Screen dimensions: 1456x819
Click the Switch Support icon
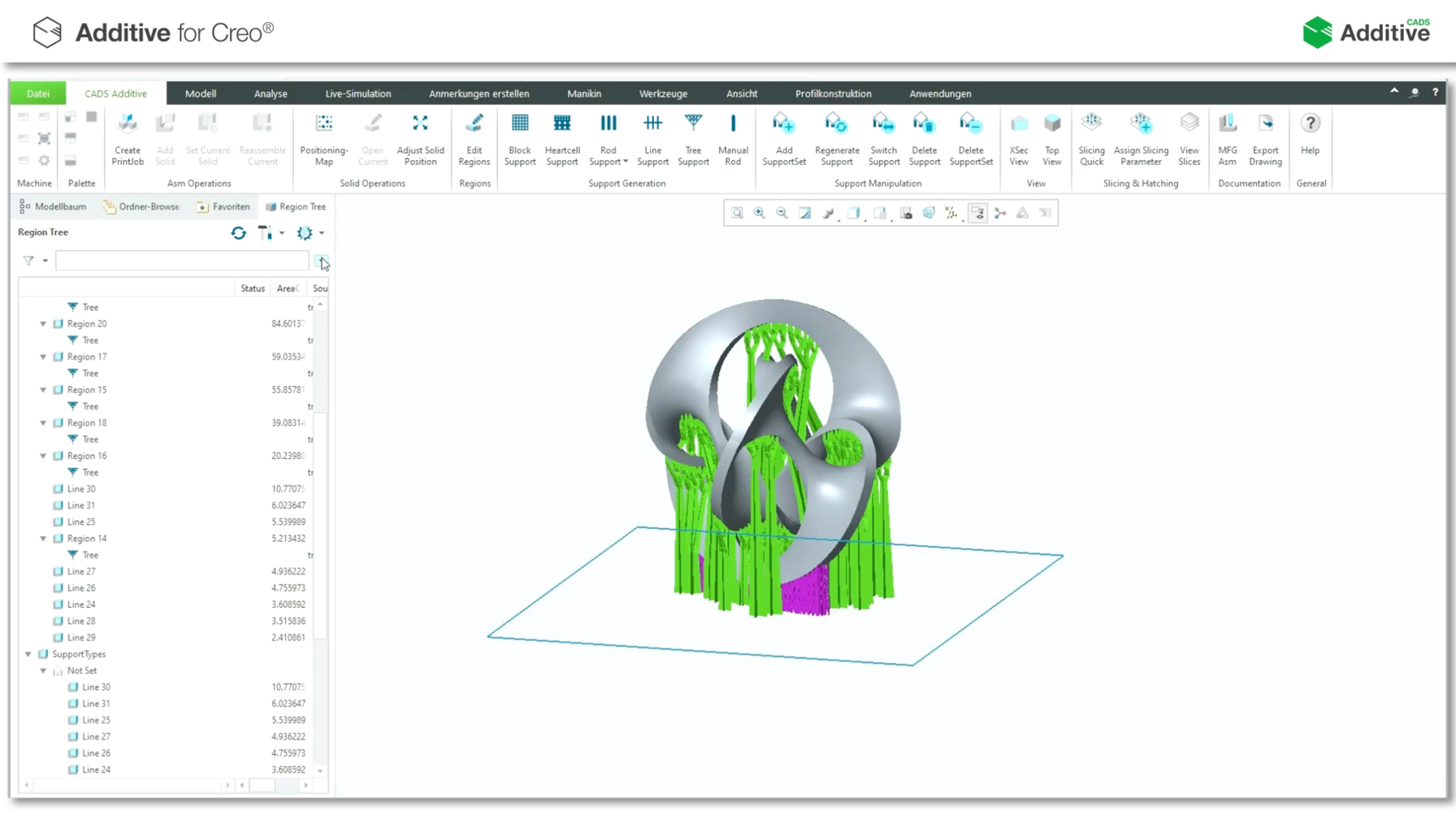(883, 139)
